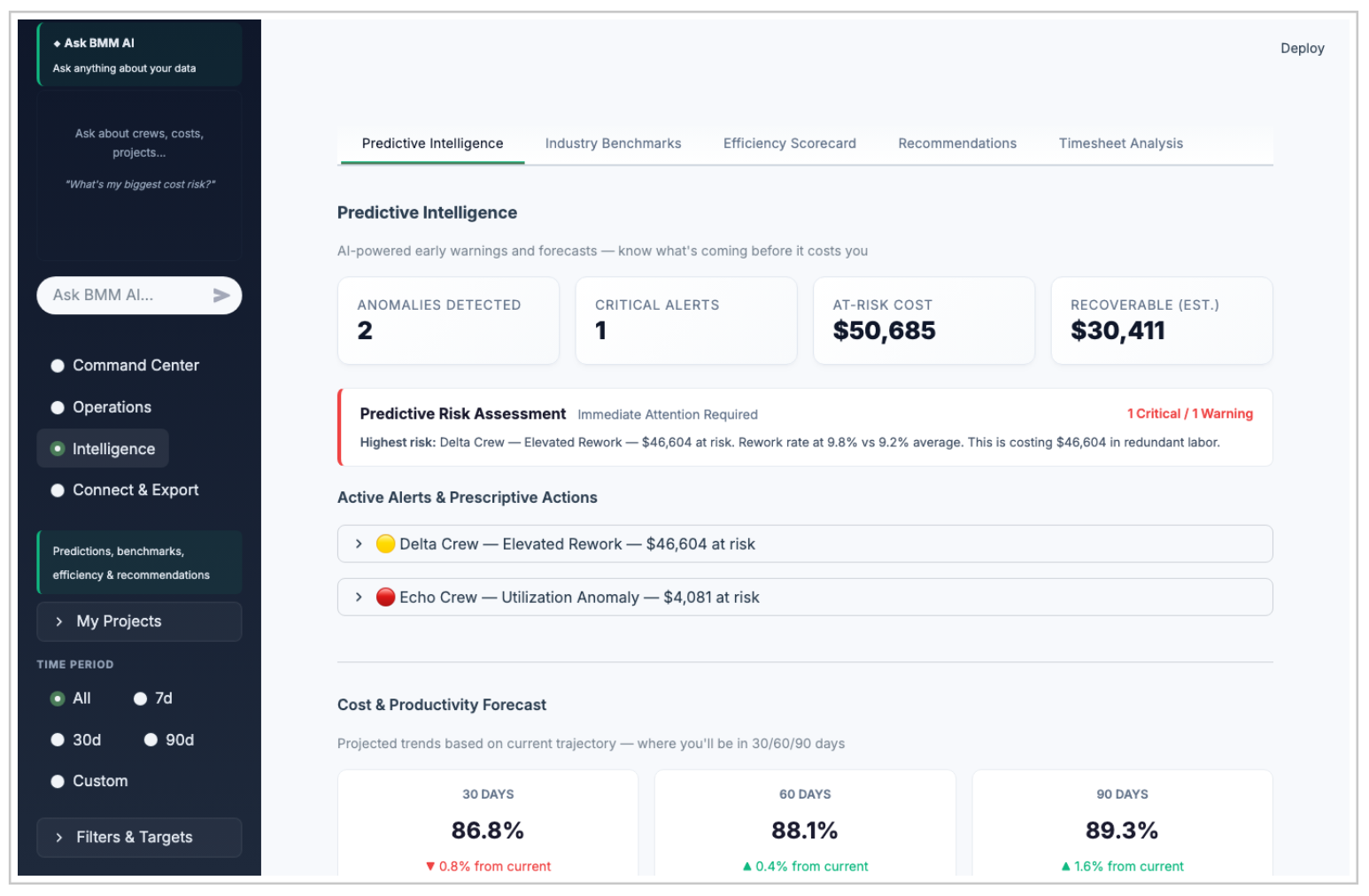Click the TIME PERIOD label
The width and height of the screenshot is (1369, 896).
click(75, 664)
